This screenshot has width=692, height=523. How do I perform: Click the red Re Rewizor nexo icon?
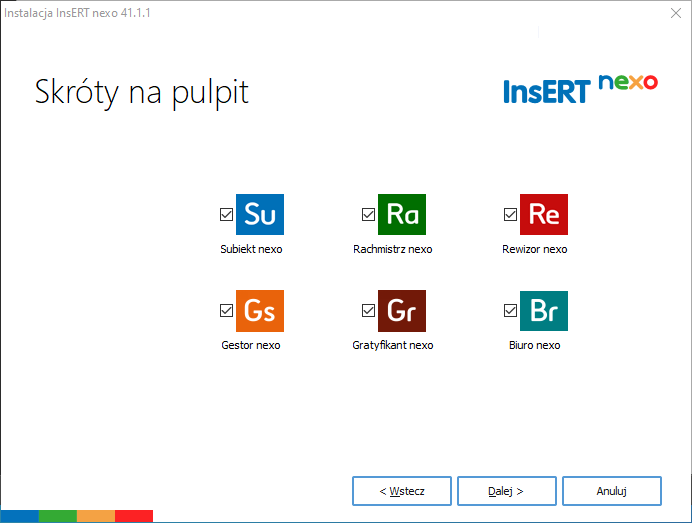point(544,214)
